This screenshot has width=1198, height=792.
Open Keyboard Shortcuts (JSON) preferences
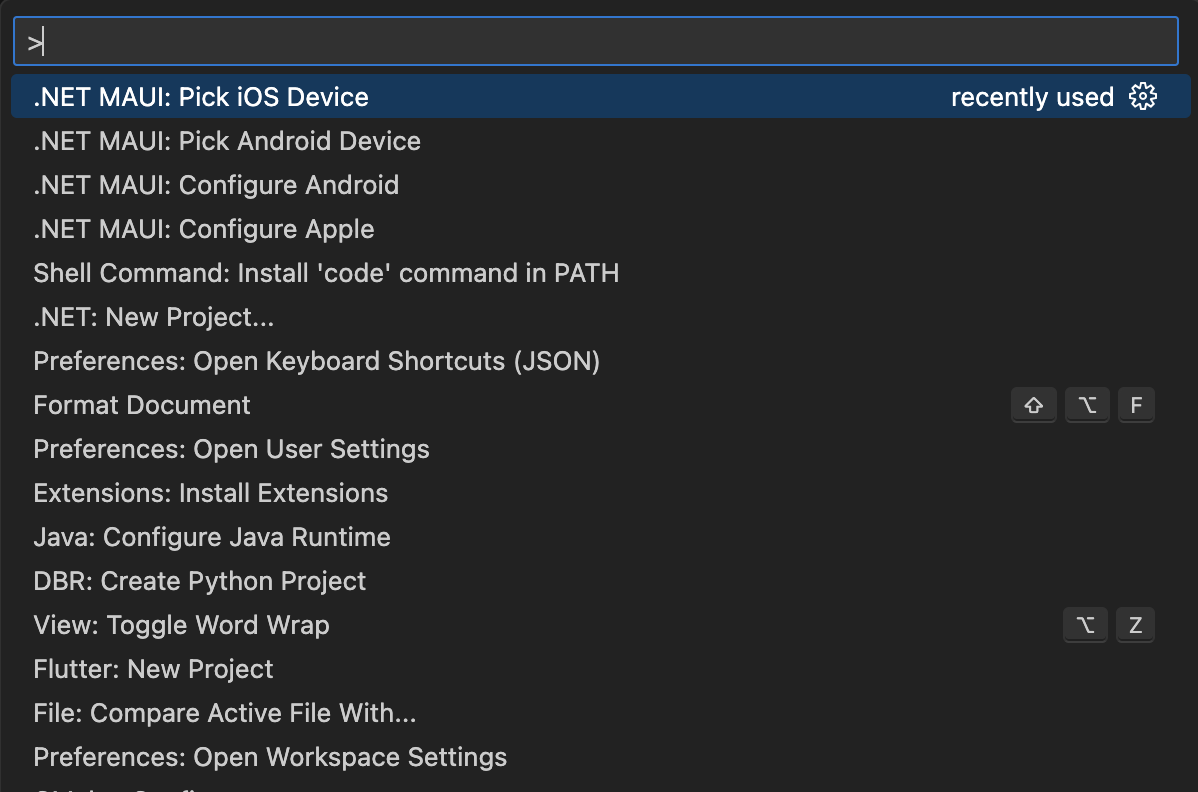(316, 361)
